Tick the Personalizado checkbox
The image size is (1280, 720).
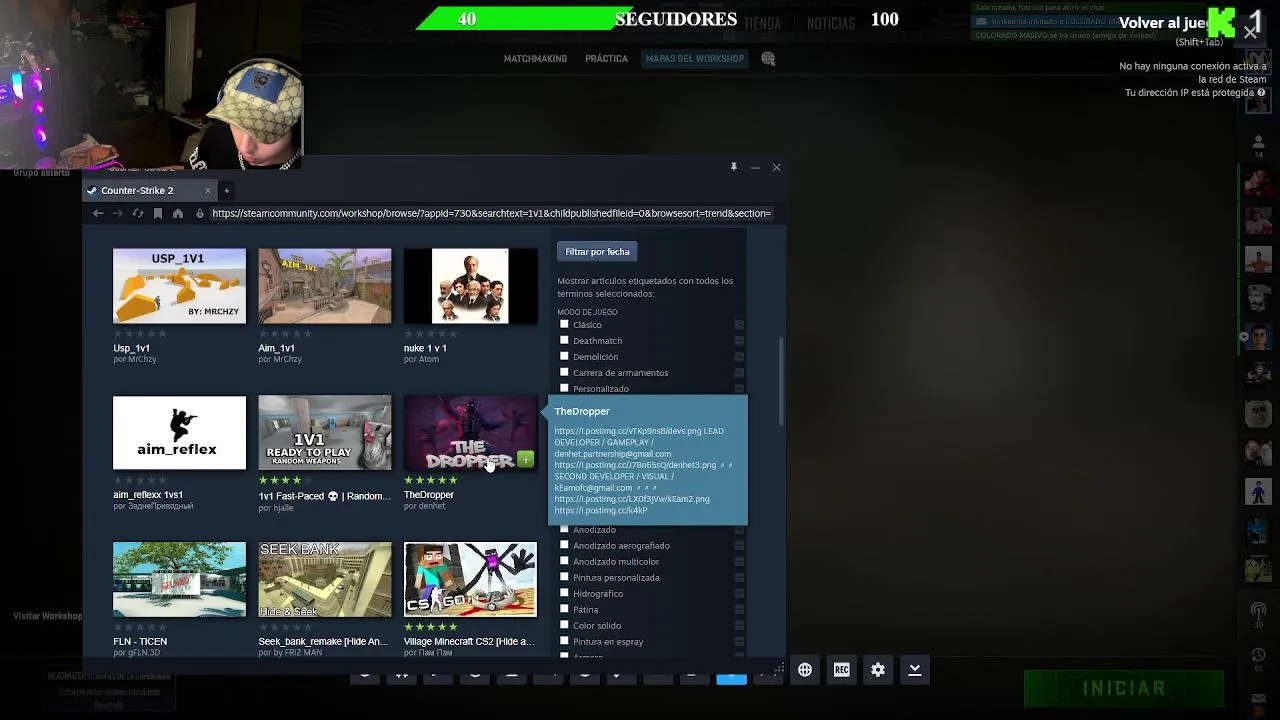pos(564,388)
